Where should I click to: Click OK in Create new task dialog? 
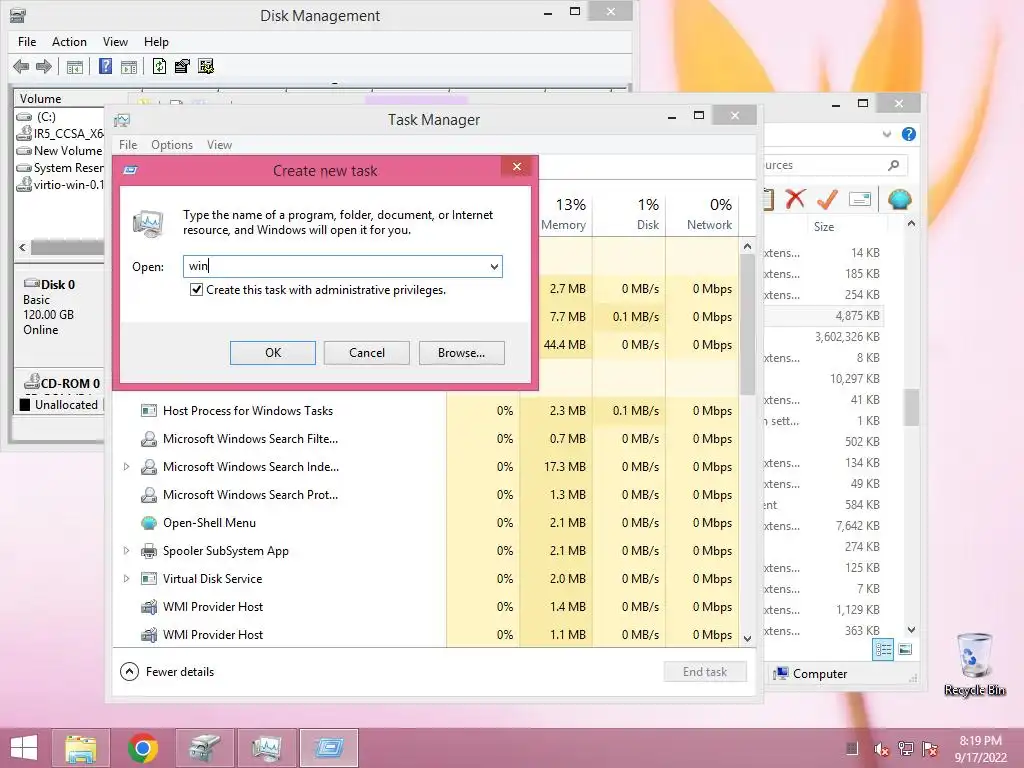(273, 353)
